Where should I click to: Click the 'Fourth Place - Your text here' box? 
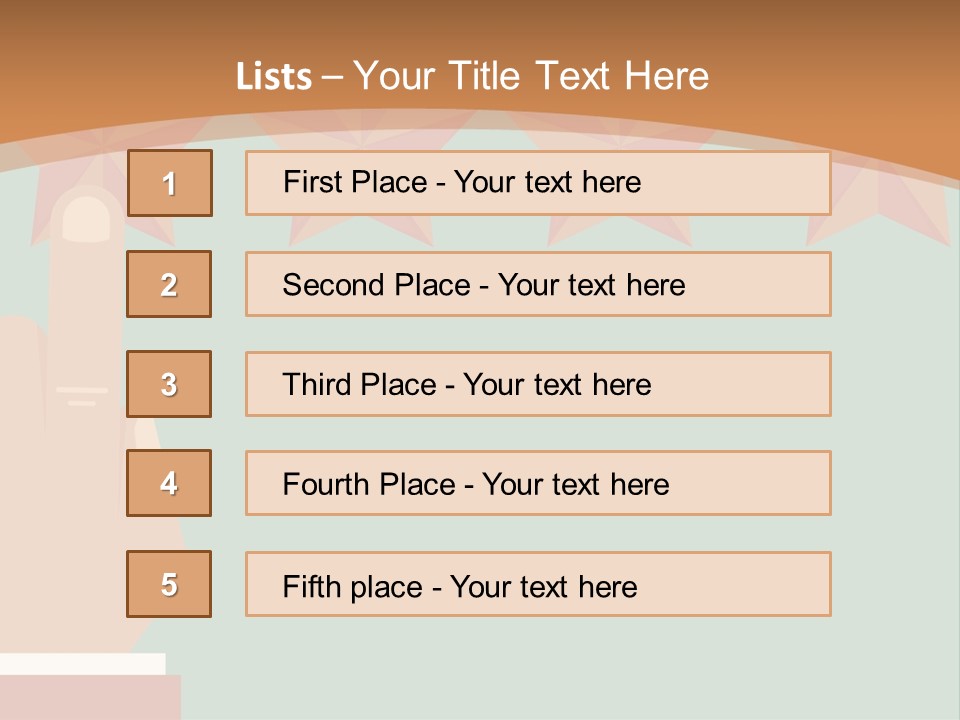pos(538,483)
